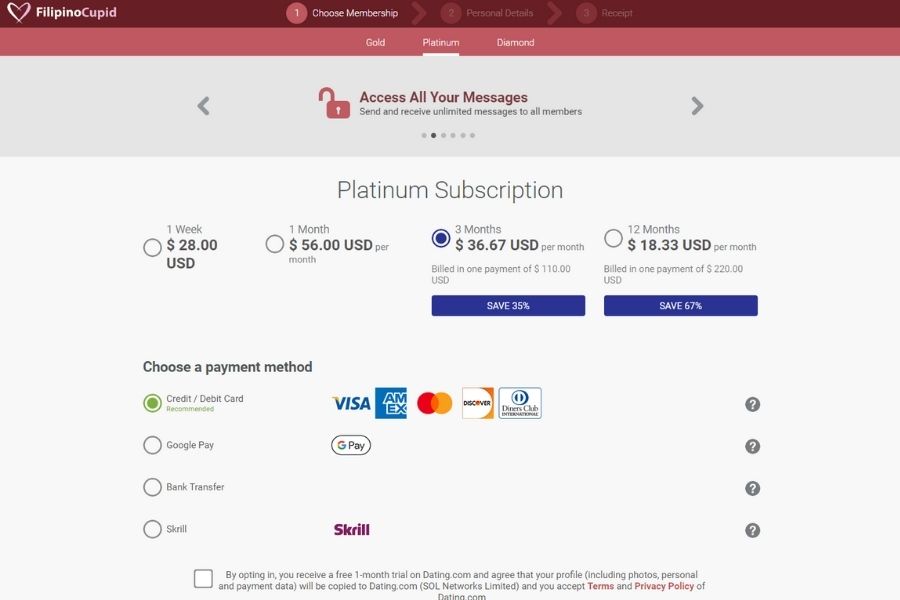Go to previous banner slide with left arrow
The width and height of the screenshot is (900, 600).
pyautogui.click(x=204, y=106)
